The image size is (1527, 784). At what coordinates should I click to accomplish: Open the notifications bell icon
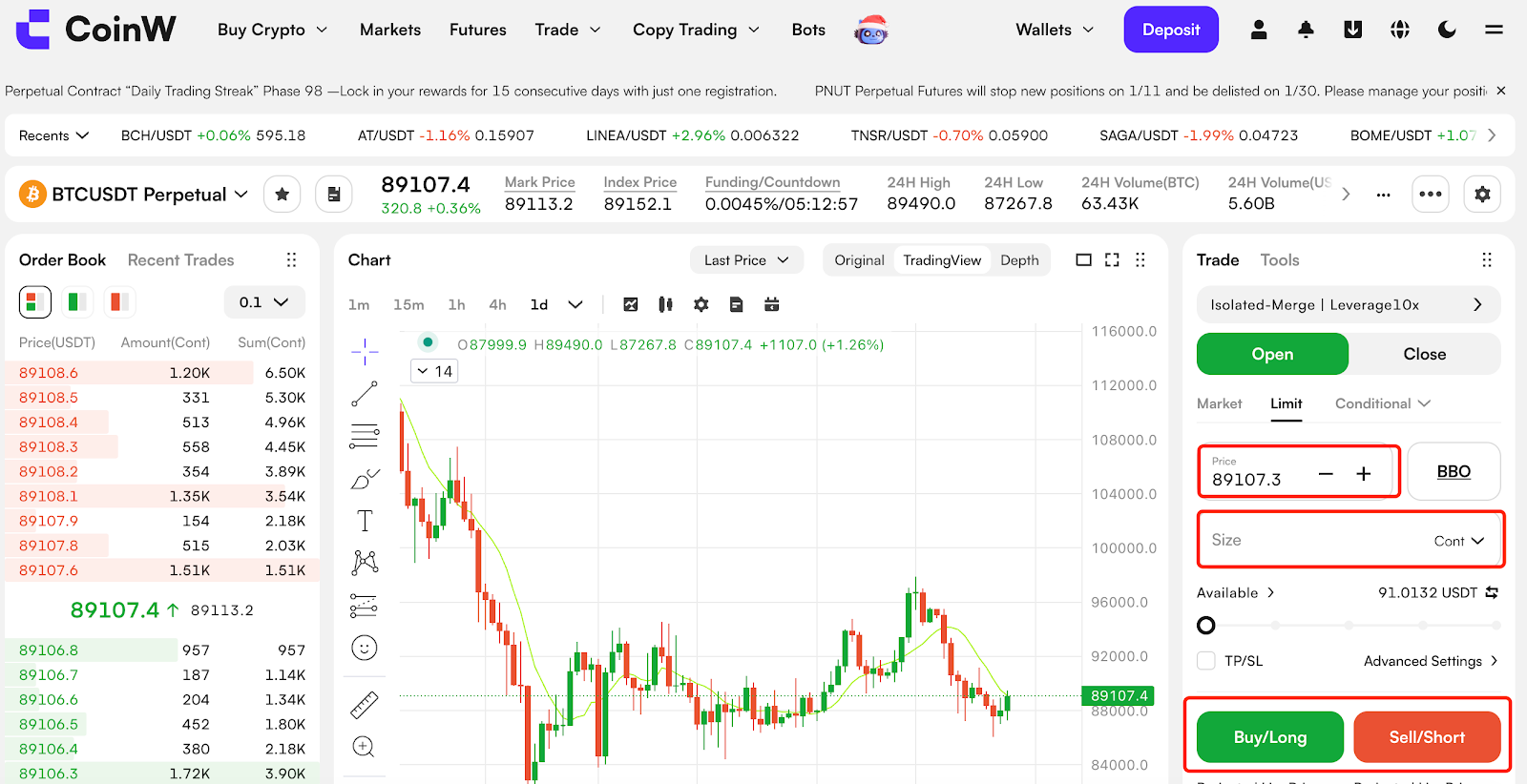pos(1306,30)
